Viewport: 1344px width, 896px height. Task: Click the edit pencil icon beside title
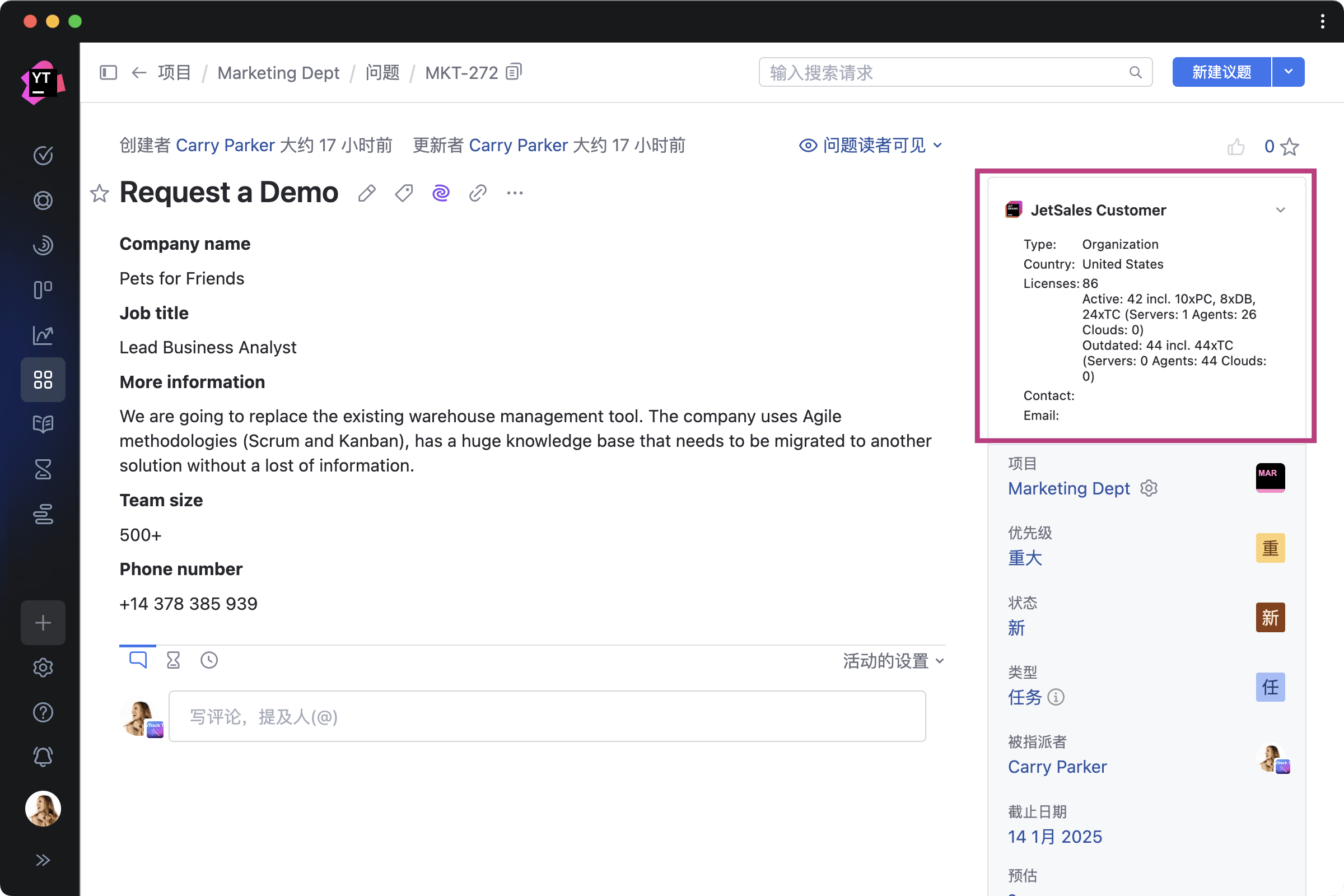pos(367,193)
